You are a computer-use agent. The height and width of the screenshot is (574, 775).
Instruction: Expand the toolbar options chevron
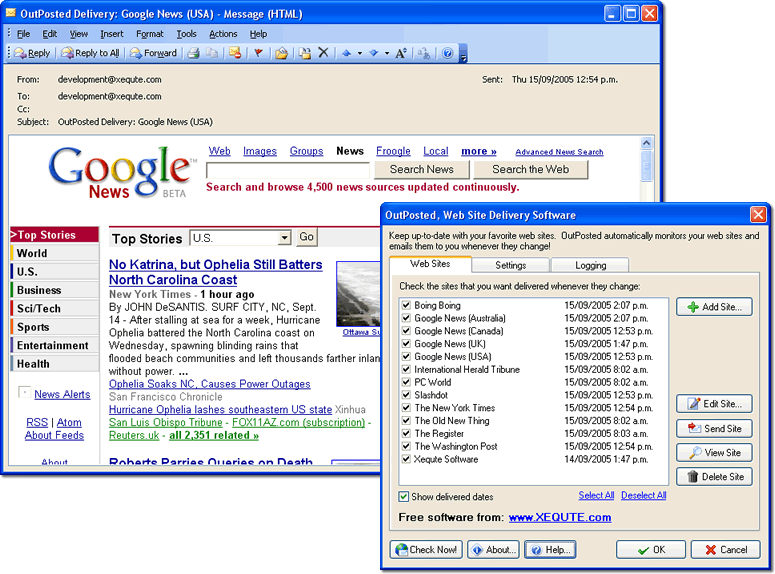(x=463, y=53)
